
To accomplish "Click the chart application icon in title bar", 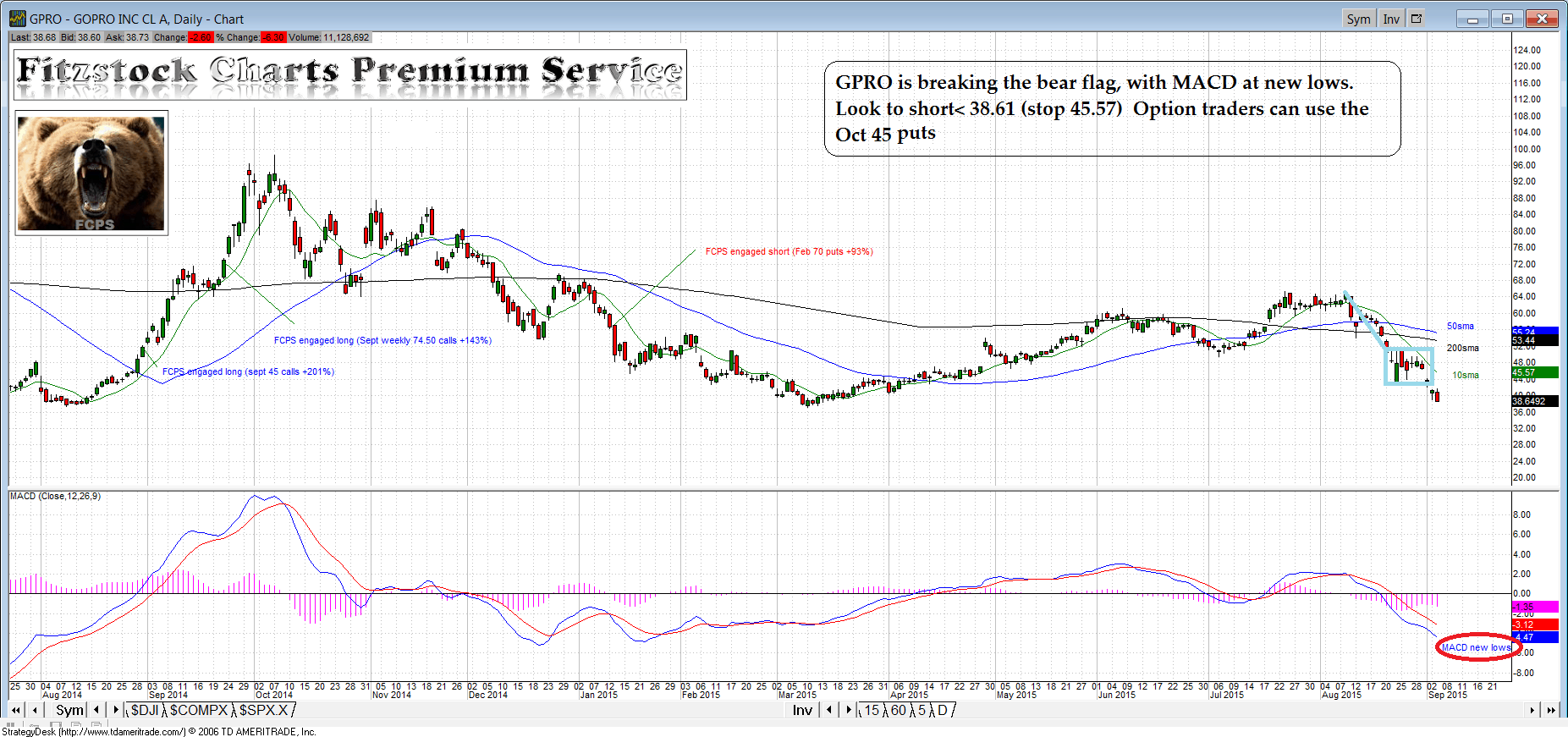I will (x=17, y=19).
